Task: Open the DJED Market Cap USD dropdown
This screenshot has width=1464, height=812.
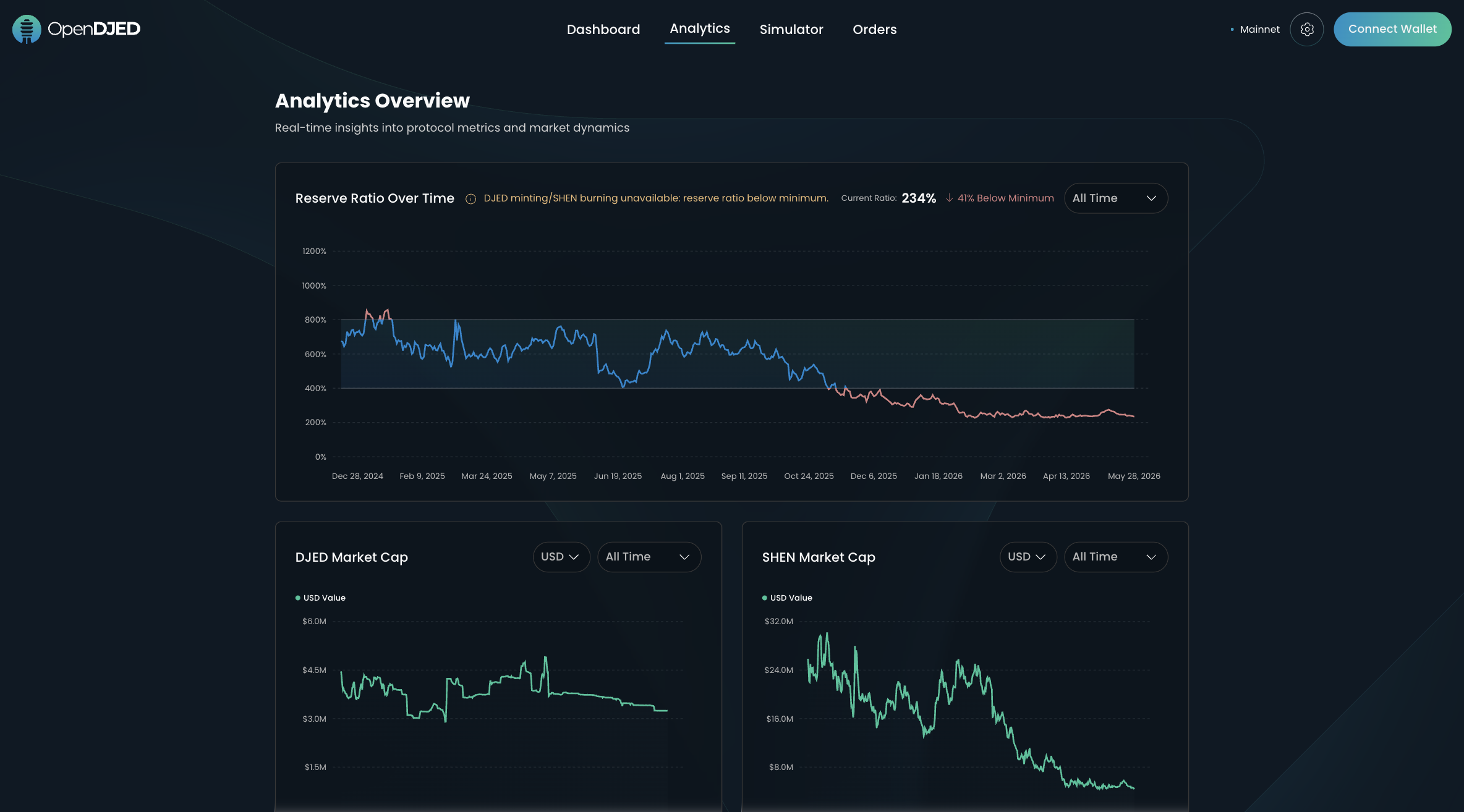Action: [561, 557]
